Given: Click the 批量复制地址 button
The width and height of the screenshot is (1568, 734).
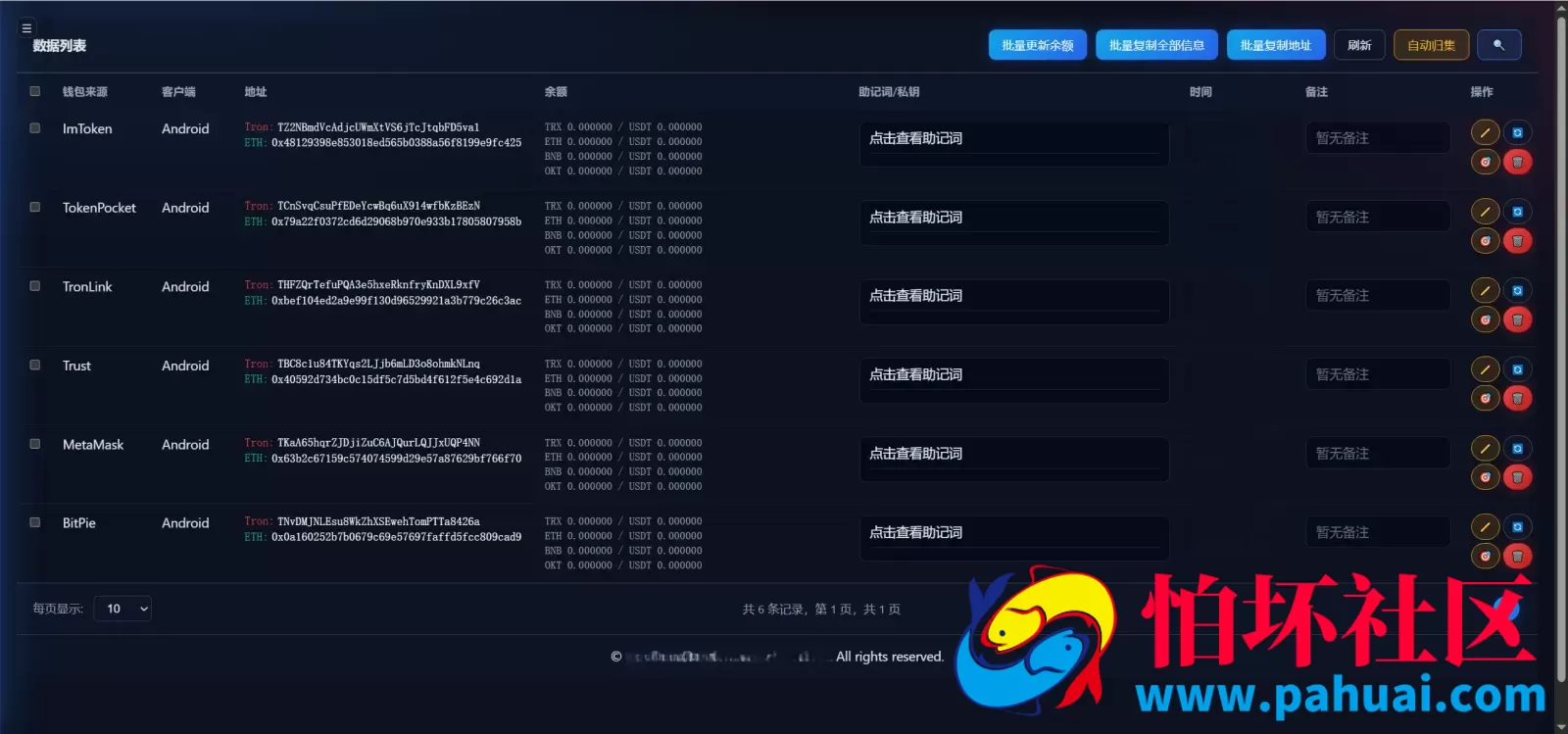Looking at the screenshot, I should point(1276,45).
